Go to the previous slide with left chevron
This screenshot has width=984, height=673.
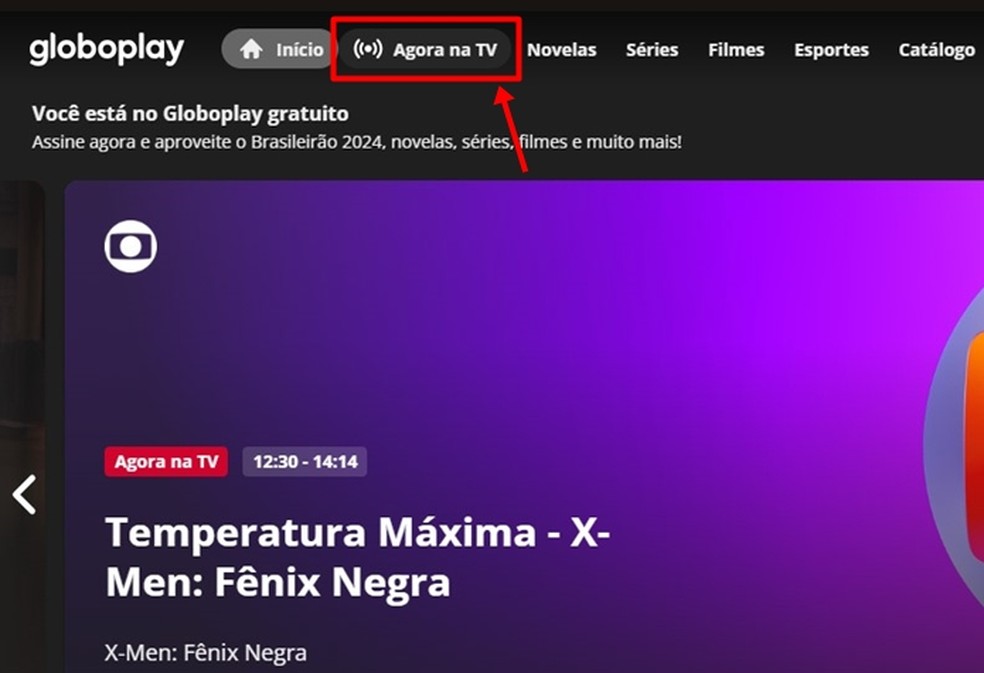[24, 495]
